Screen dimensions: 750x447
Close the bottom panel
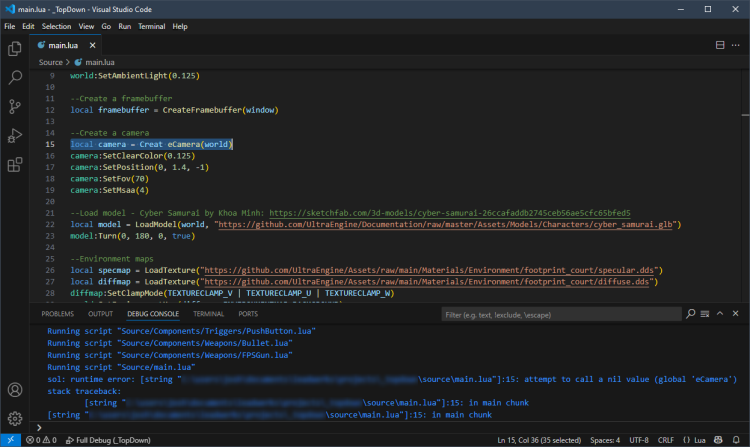pos(735,314)
